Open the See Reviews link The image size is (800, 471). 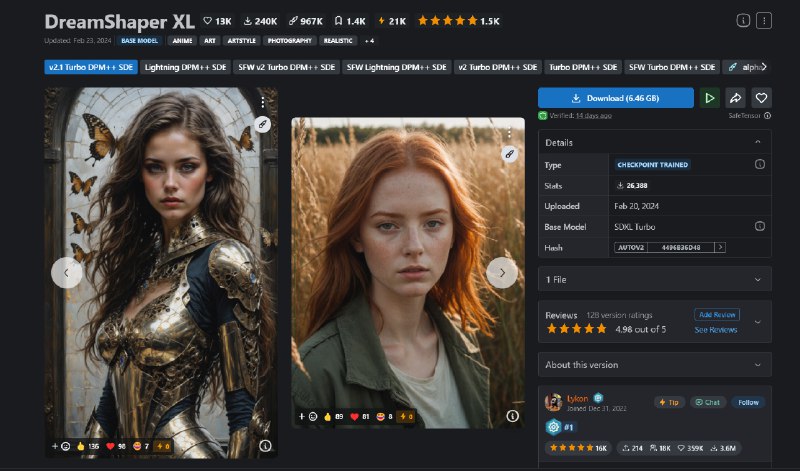pos(716,330)
